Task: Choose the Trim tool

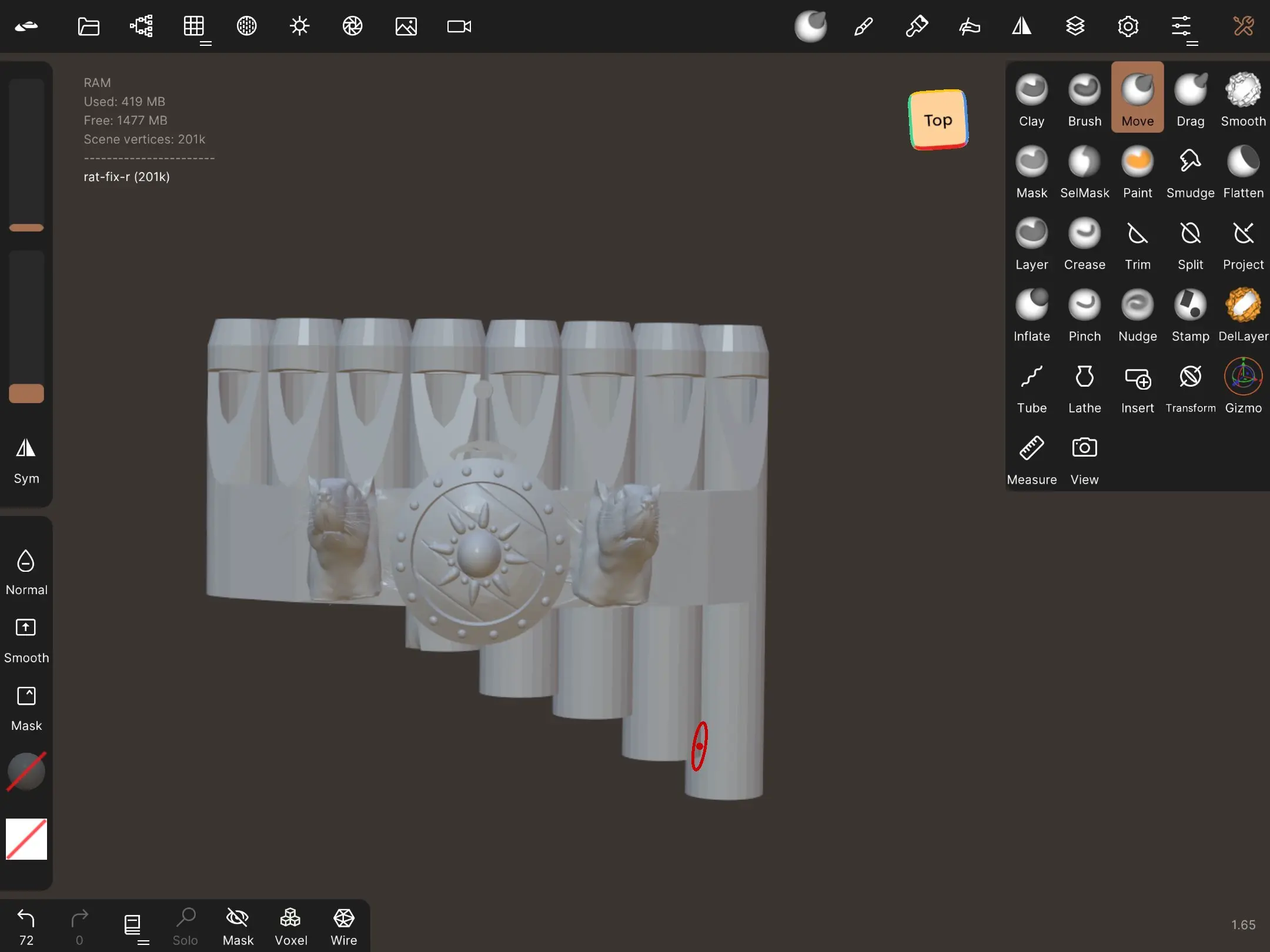Action: tap(1137, 243)
